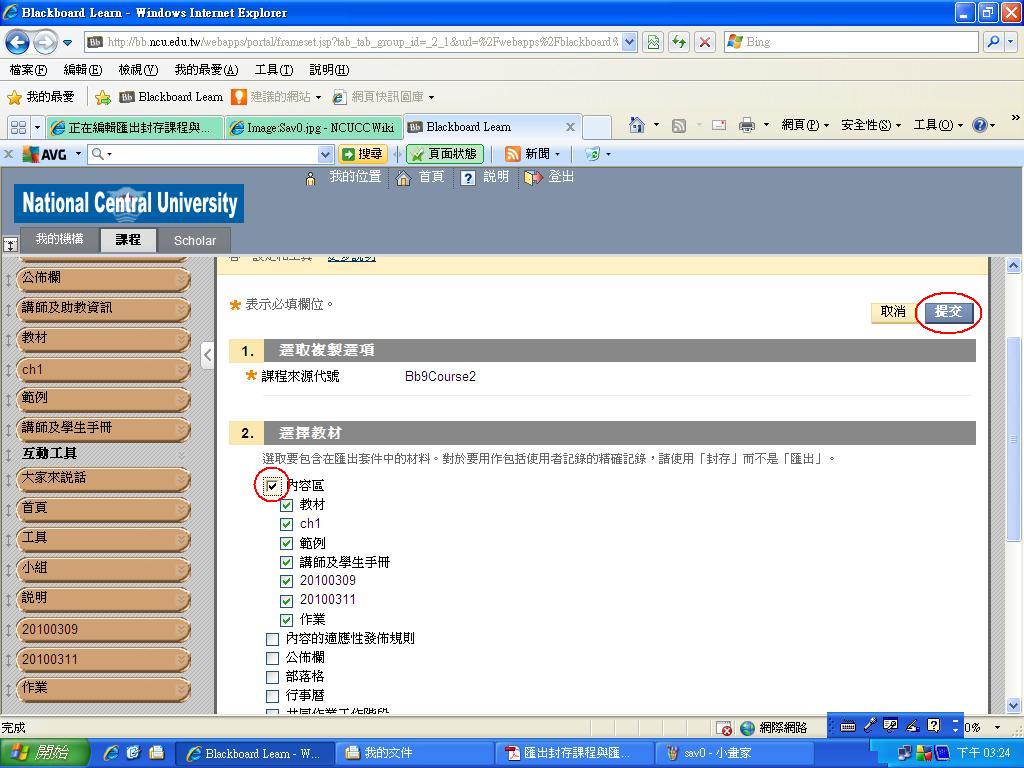This screenshot has width=1024, height=768.
Task: Click the 提交 submit button
Action: 948,312
